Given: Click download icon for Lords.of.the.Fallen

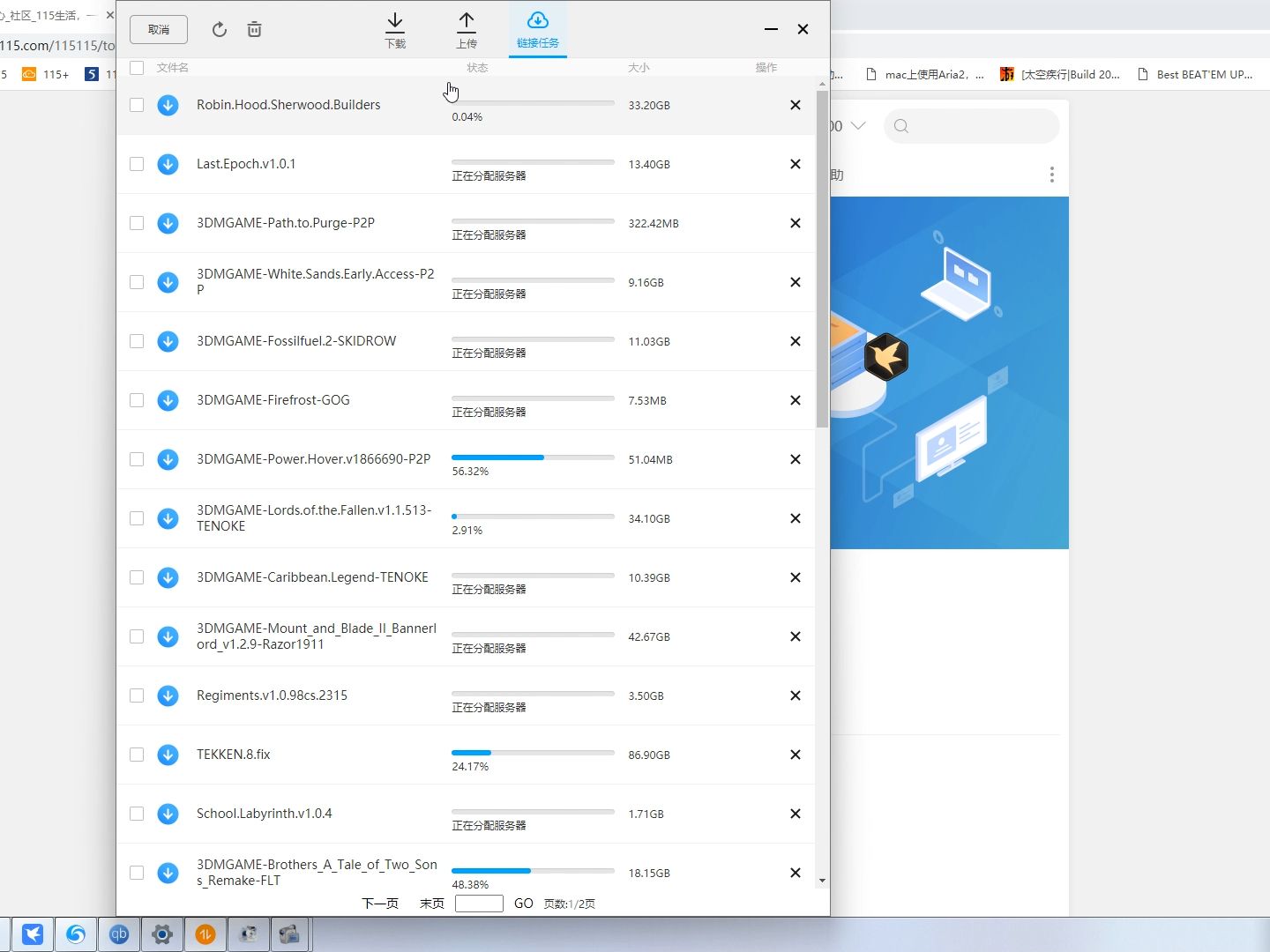Looking at the screenshot, I should pos(168,518).
